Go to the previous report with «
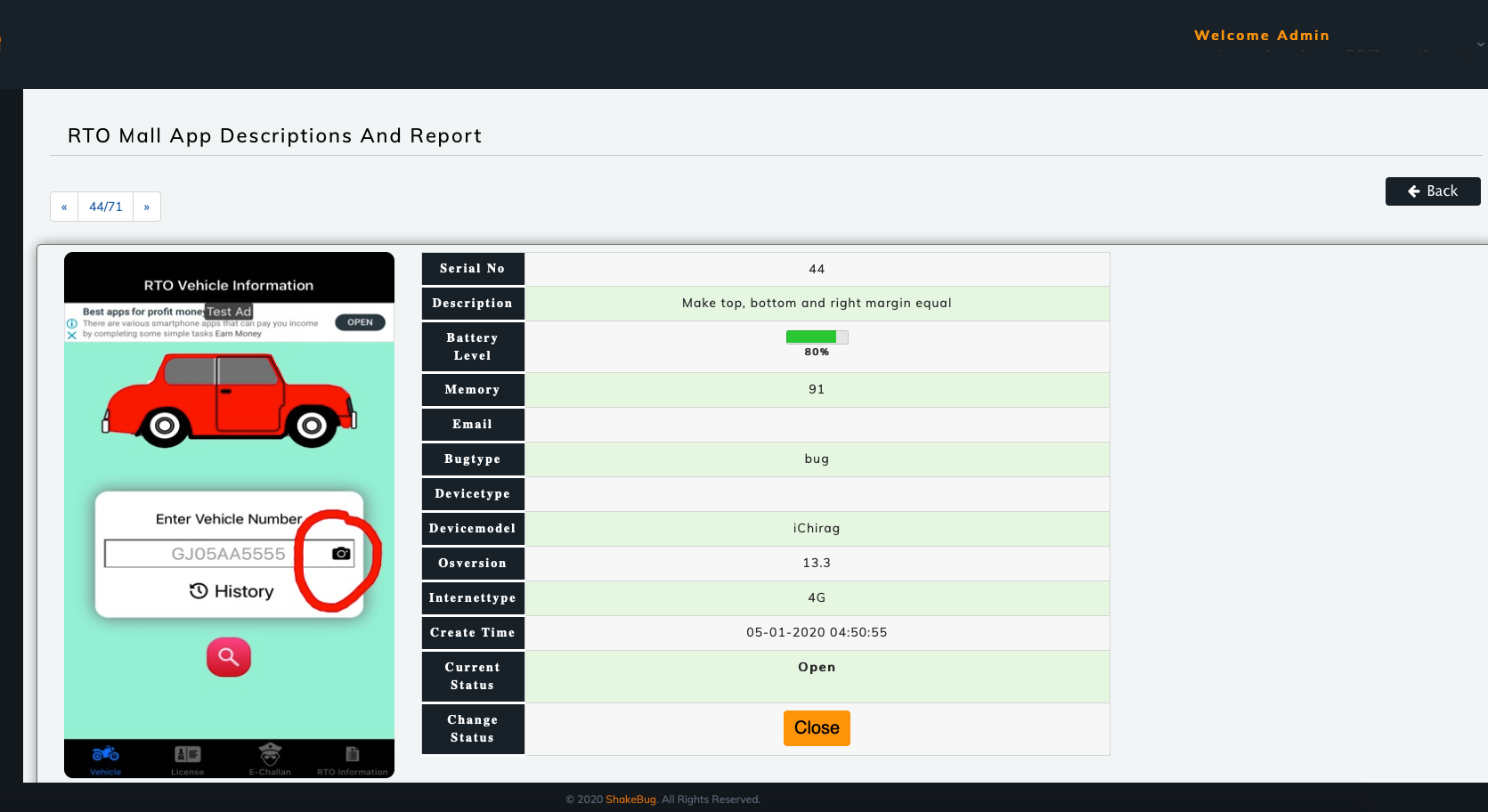 [x=64, y=207]
